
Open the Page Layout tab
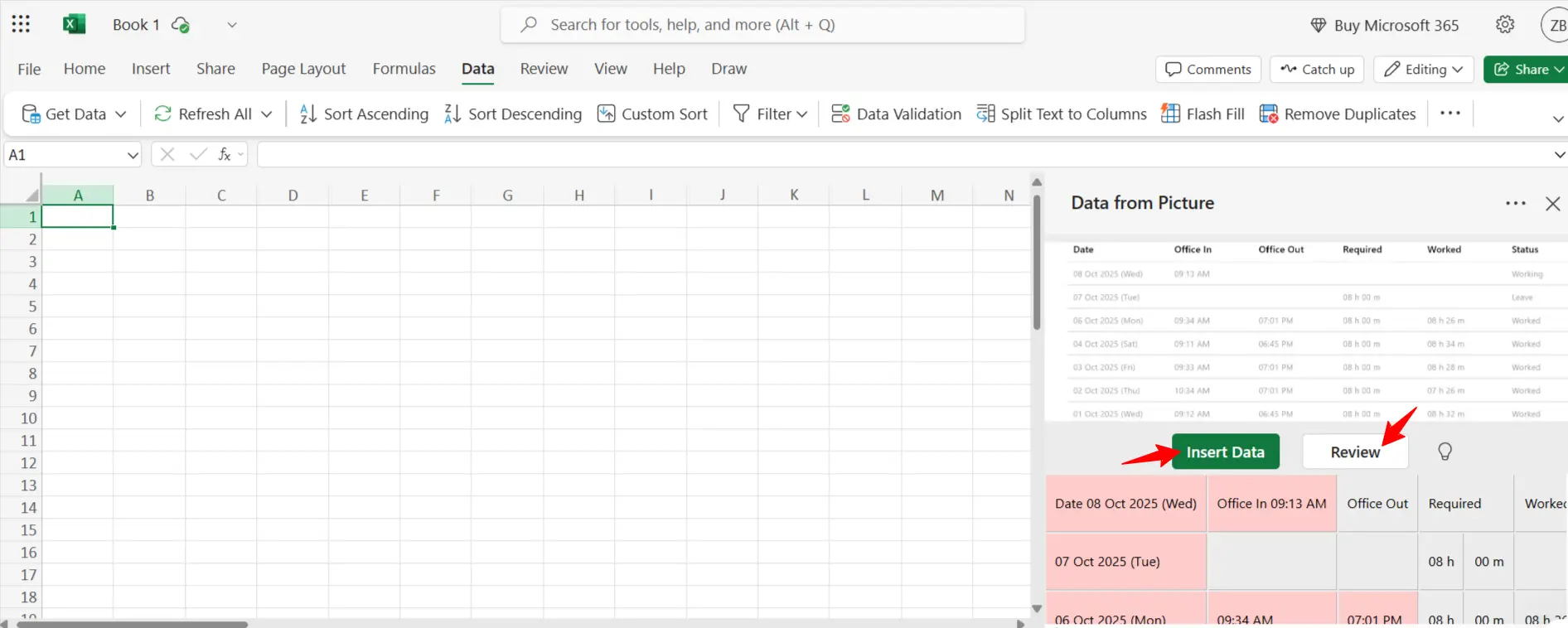(x=303, y=69)
